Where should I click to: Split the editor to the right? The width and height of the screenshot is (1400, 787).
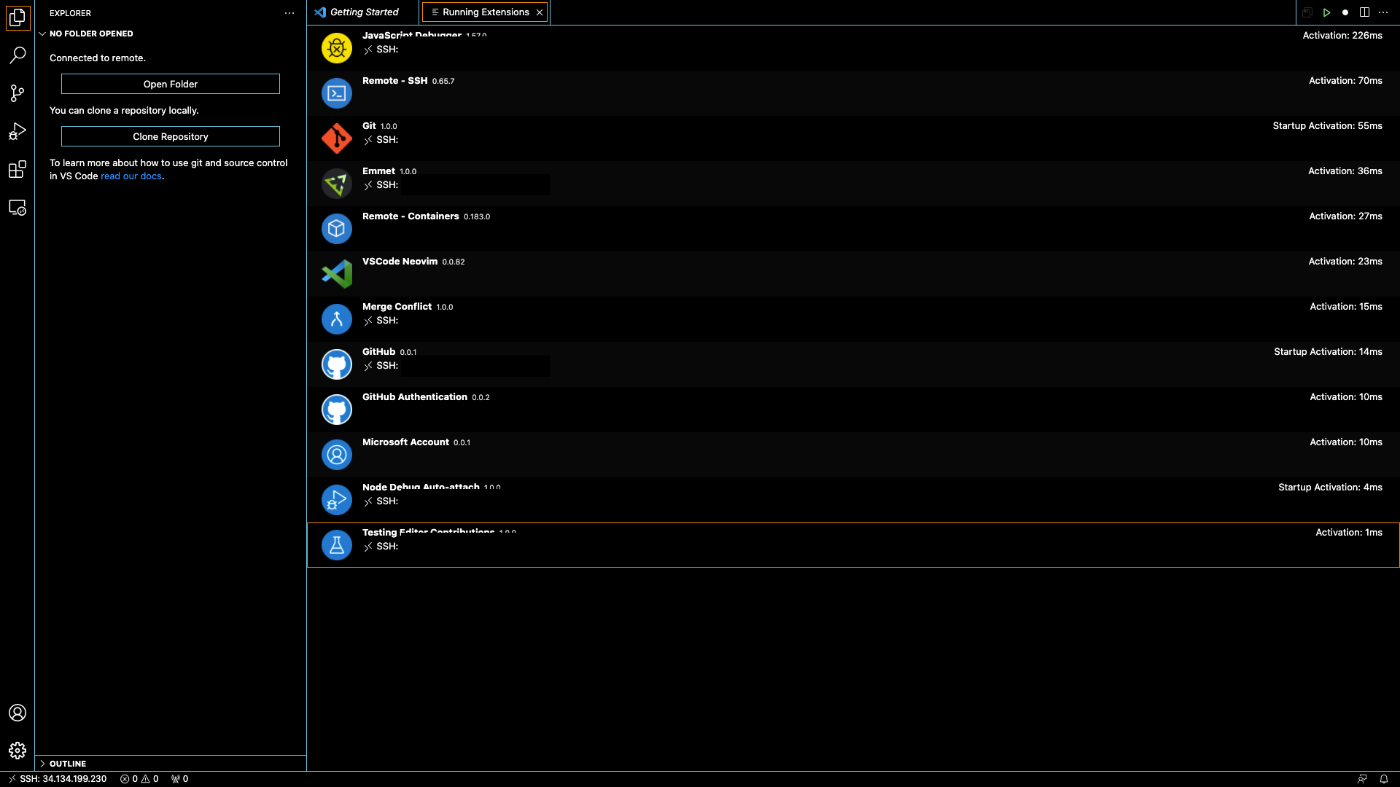pos(1365,13)
